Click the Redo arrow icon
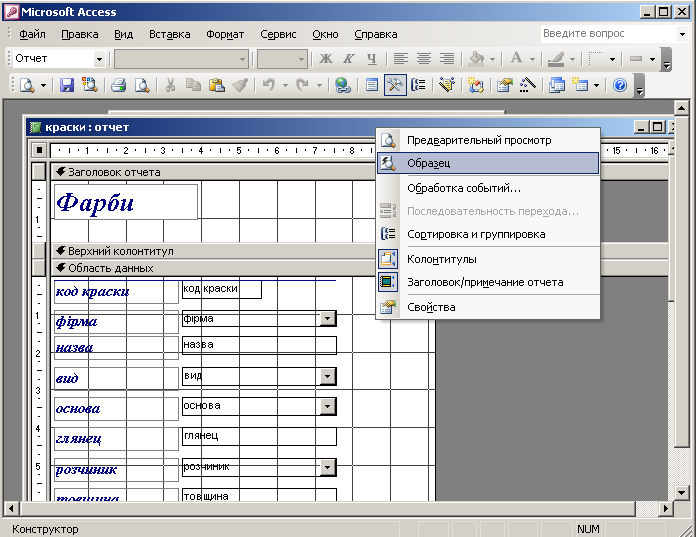696x537 pixels. (302, 85)
